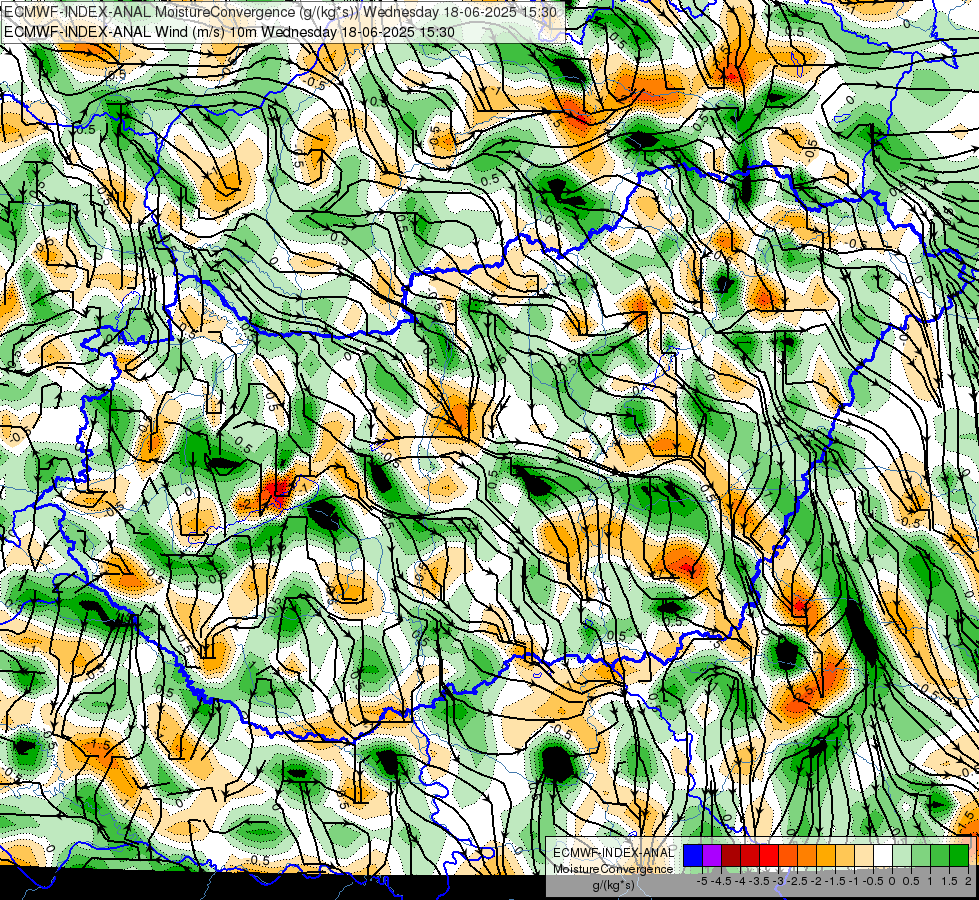This screenshot has height=900, width=979.
Task: Click the legend label MoistureConvergence
Action: coord(613,869)
